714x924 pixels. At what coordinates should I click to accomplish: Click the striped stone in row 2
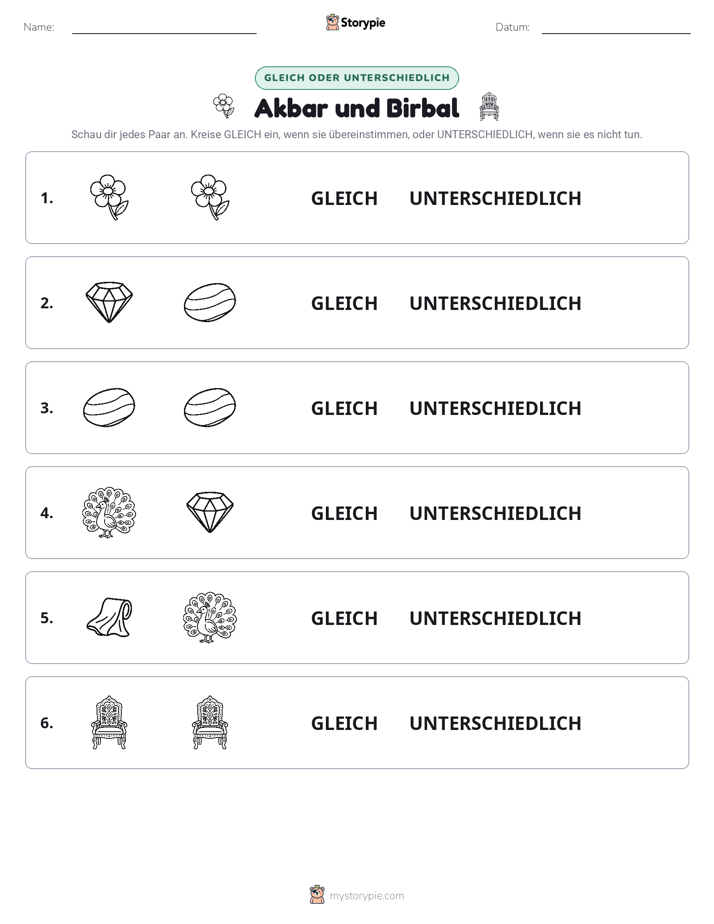pos(210,302)
